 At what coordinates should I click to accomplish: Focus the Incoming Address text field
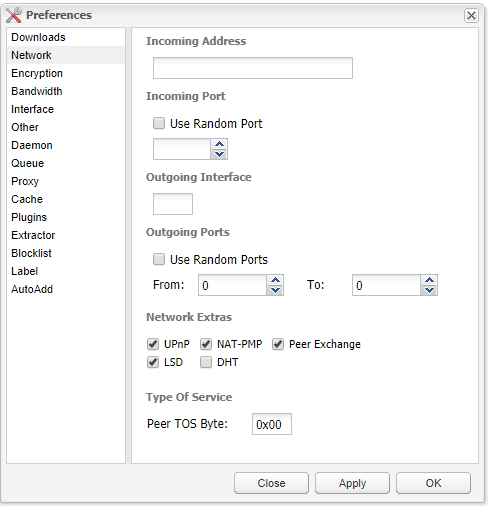coord(253,68)
